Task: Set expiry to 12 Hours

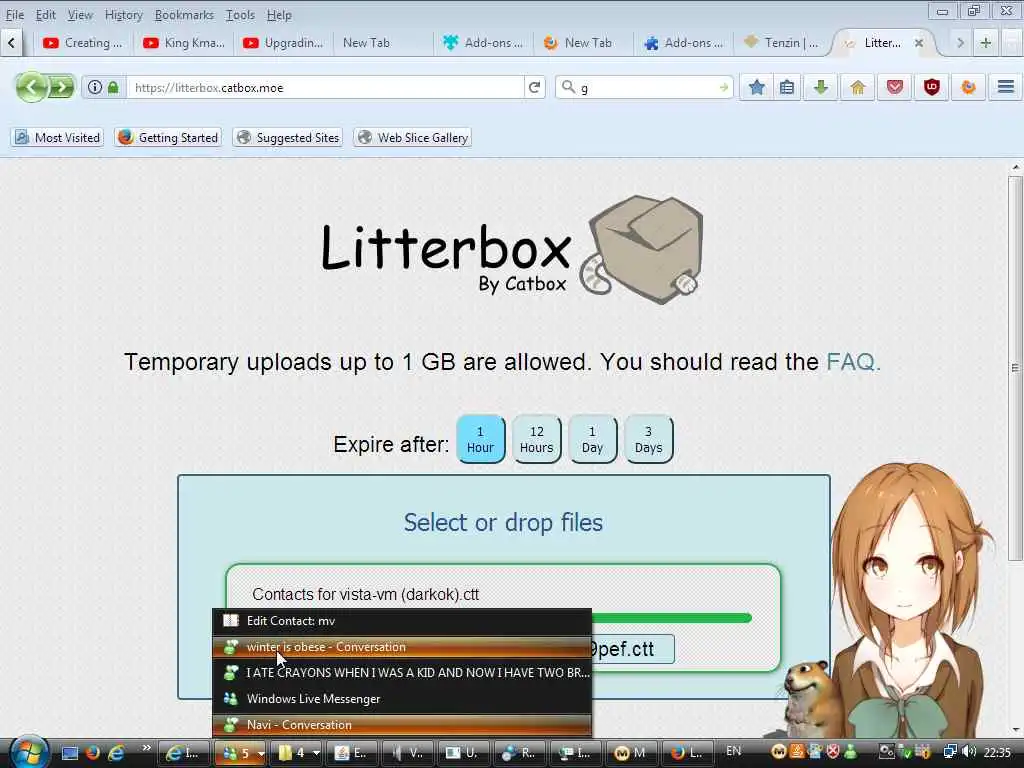Action: (x=536, y=439)
